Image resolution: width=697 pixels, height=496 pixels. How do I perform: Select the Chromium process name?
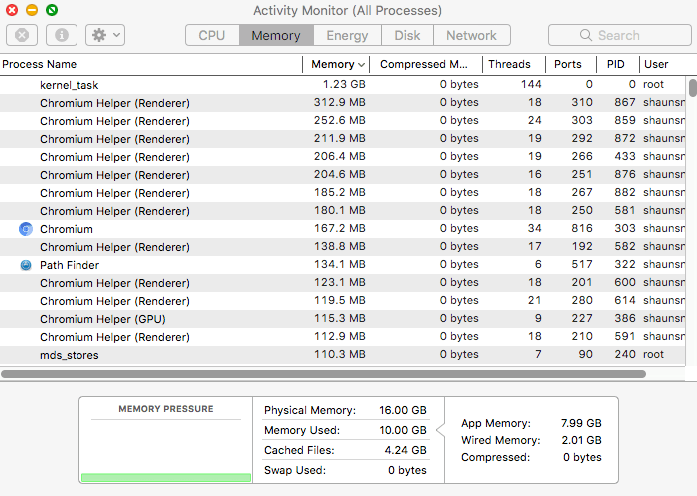(66, 229)
